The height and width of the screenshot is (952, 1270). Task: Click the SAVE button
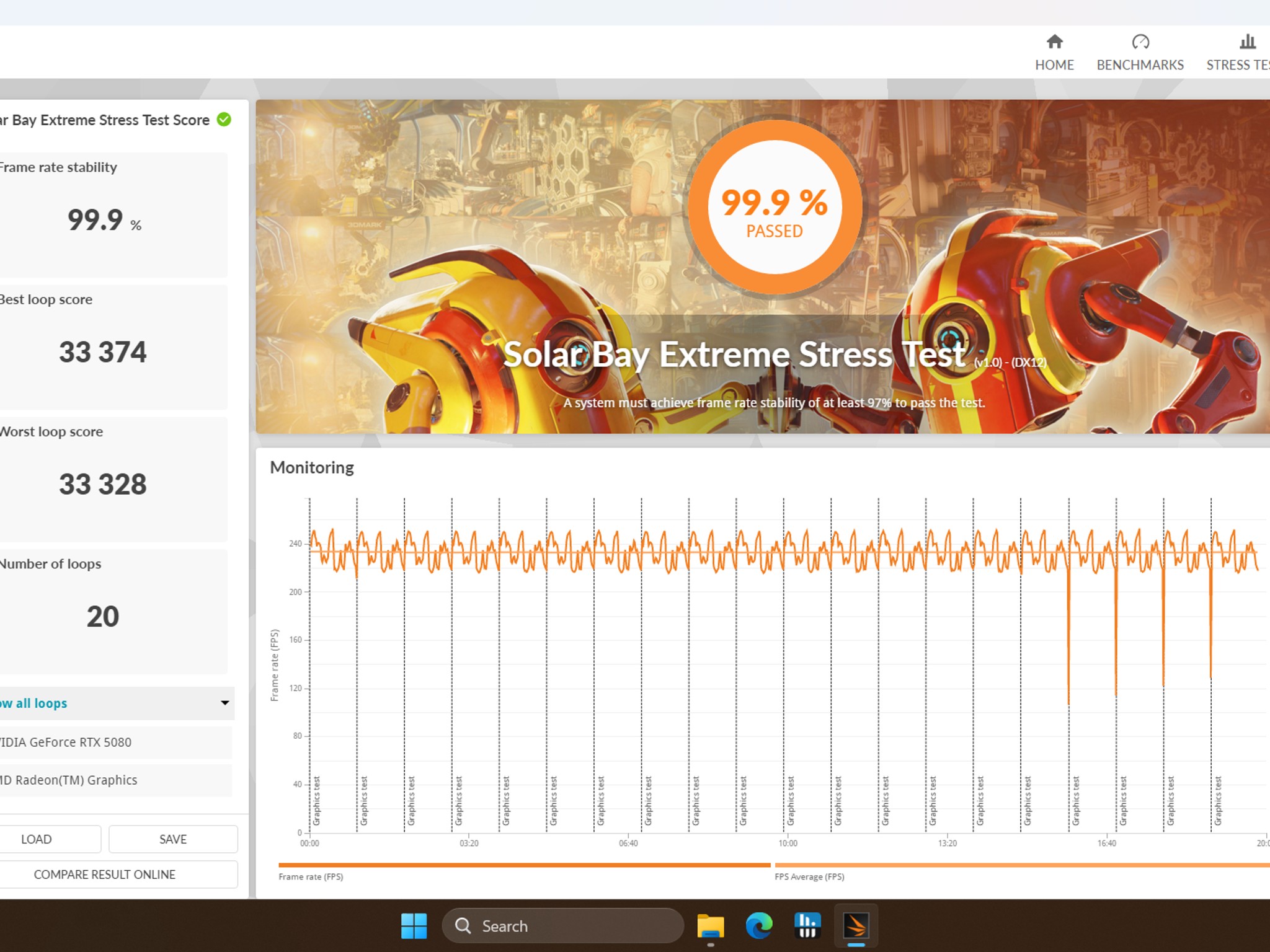173,839
